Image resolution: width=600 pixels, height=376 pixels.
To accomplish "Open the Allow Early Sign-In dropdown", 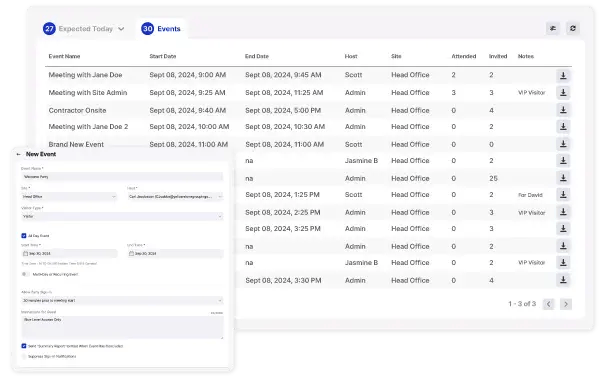I will pos(122,301).
